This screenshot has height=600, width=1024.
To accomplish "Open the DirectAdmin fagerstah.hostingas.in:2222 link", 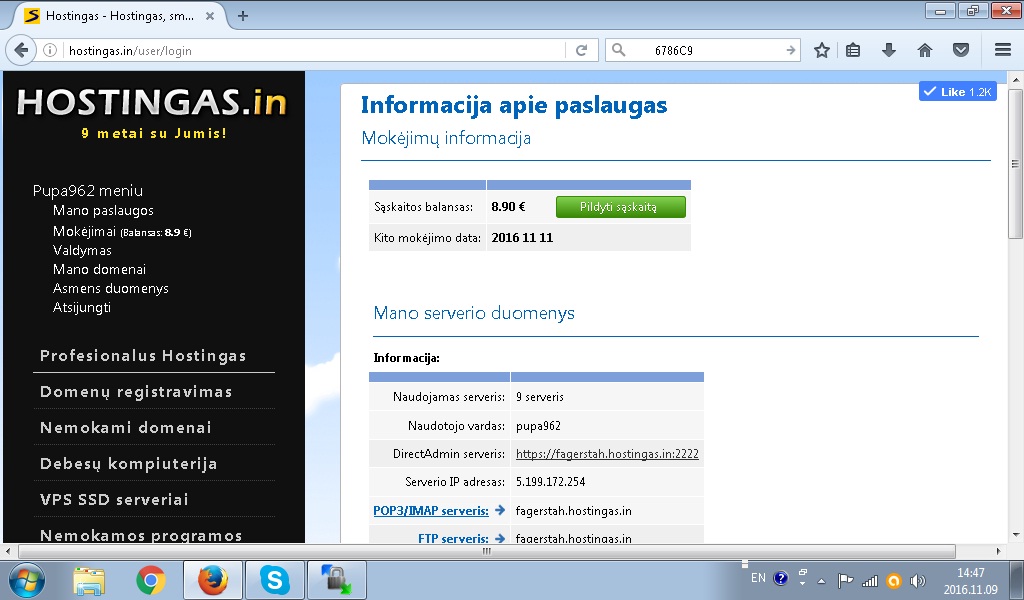I will click(607, 454).
